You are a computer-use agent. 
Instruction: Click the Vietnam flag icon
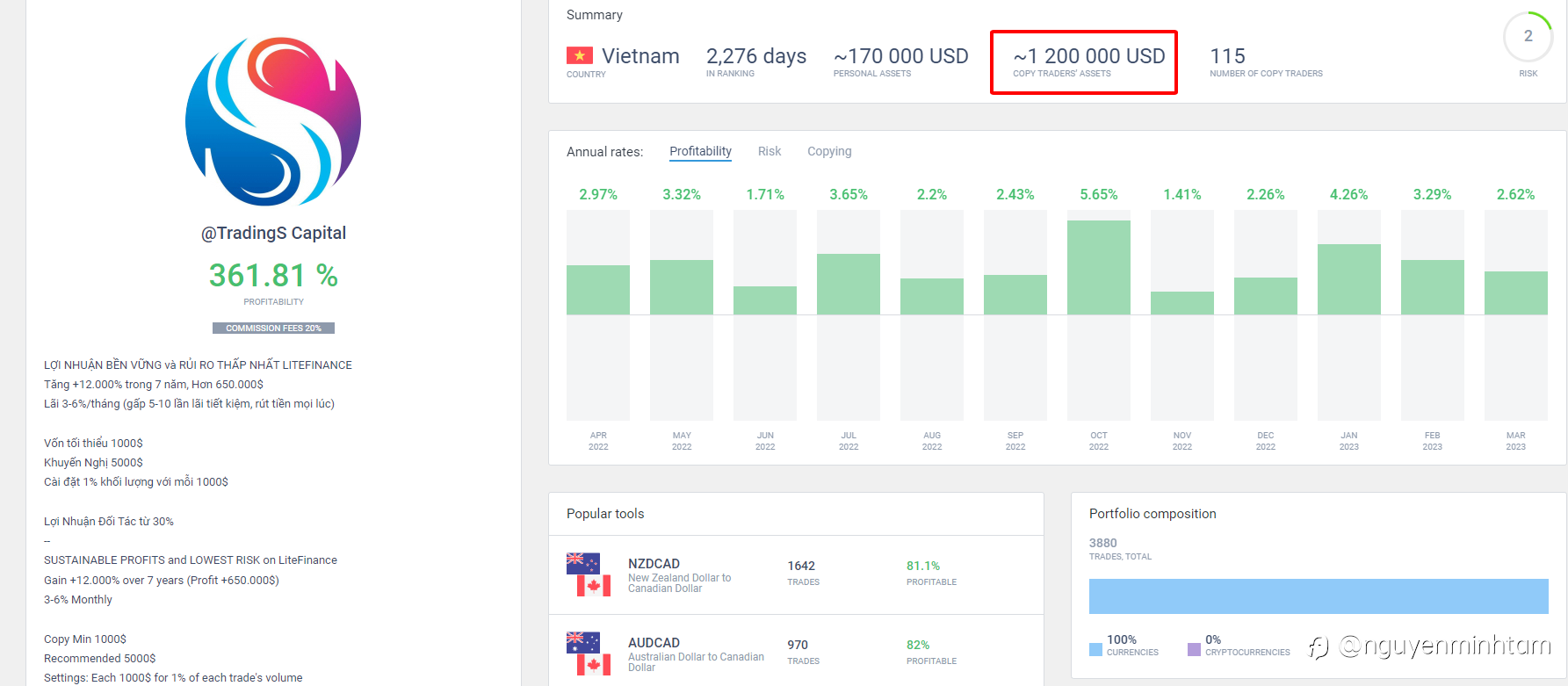(x=580, y=55)
